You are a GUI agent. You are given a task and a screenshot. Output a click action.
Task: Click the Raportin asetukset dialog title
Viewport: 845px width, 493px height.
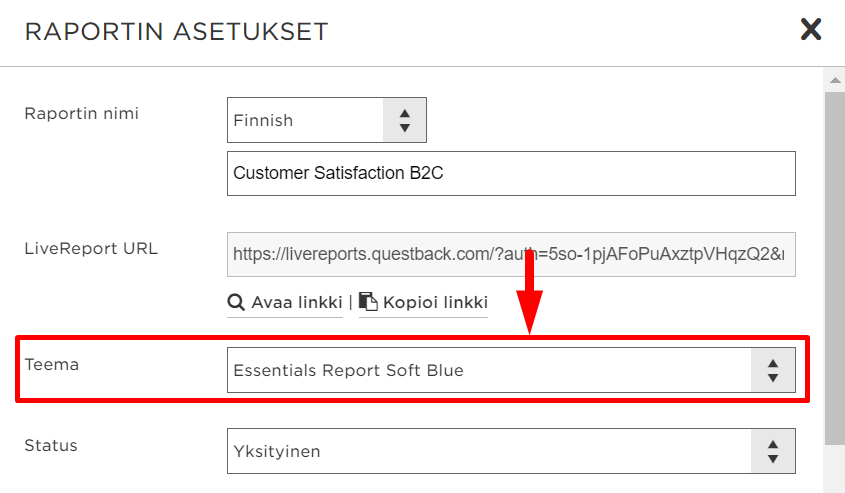(x=176, y=31)
